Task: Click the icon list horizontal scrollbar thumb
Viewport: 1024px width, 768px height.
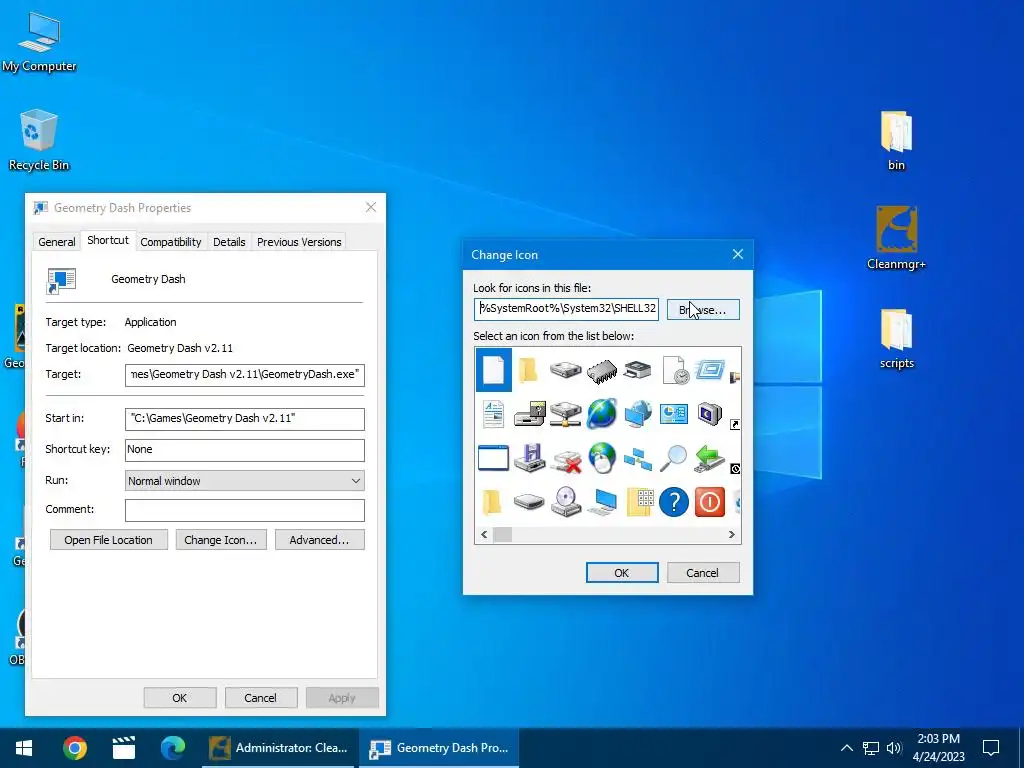Action: pyautogui.click(x=502, y=534)
